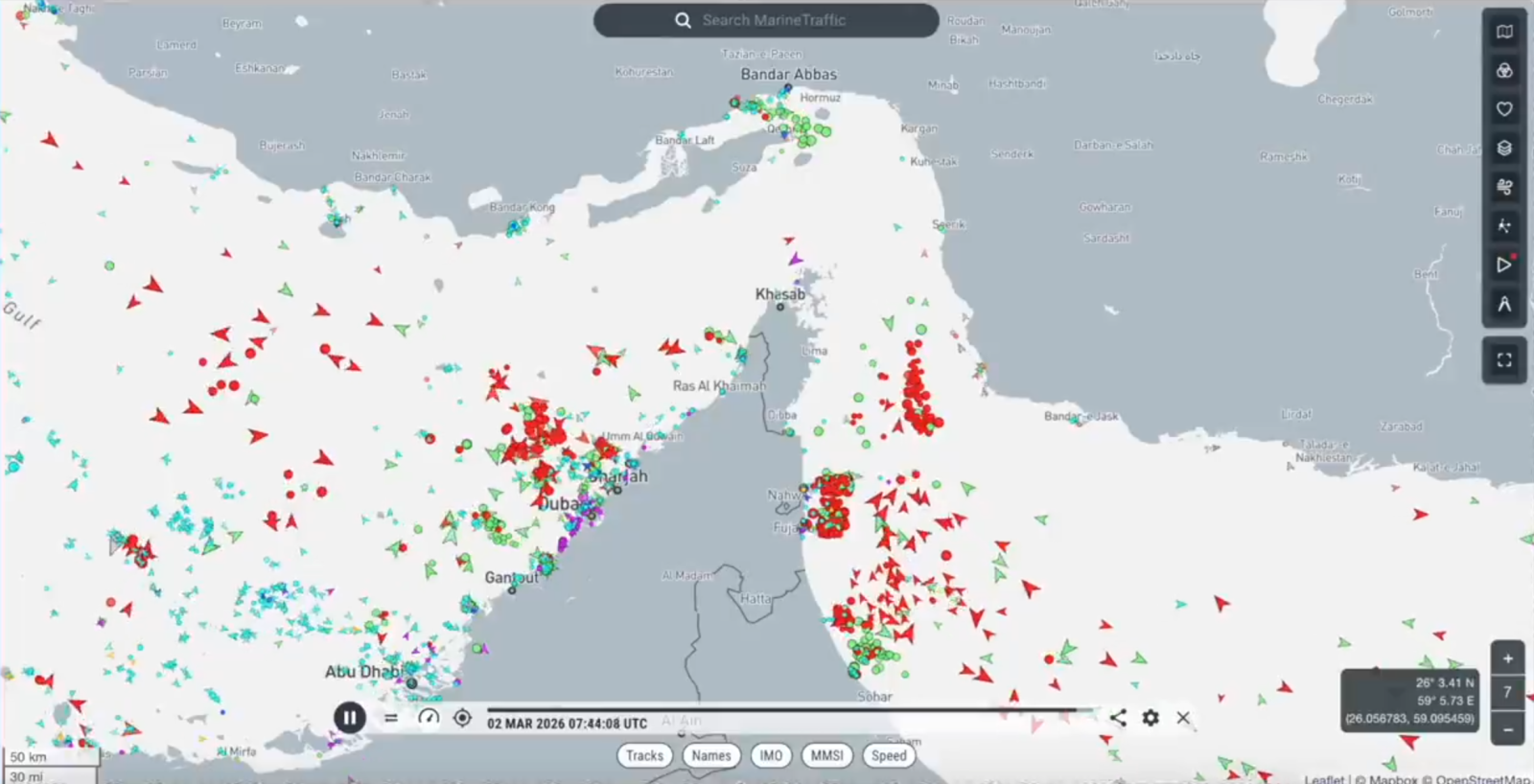Click the Hatta map label
The image size is (1534, 784).
click(x=755, y=599)
